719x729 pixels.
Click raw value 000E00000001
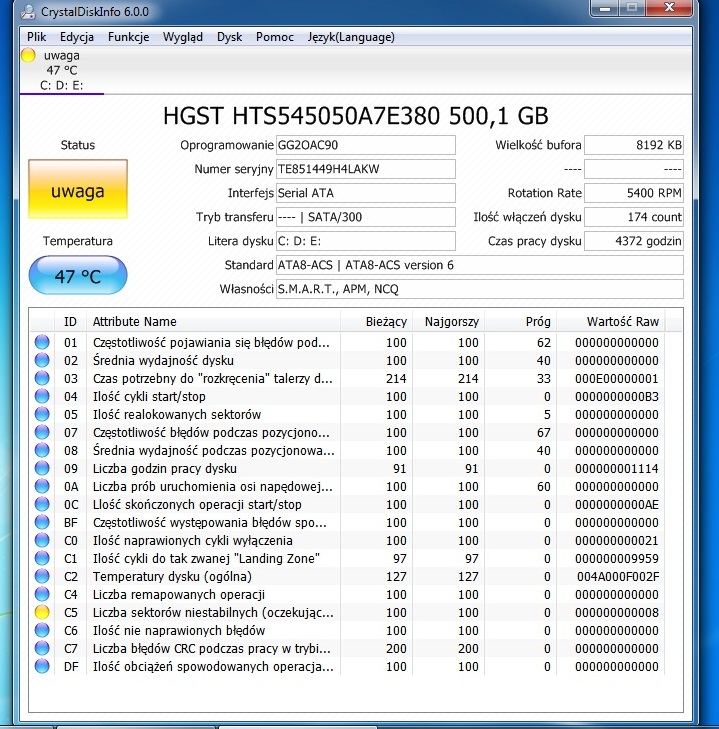617,378
